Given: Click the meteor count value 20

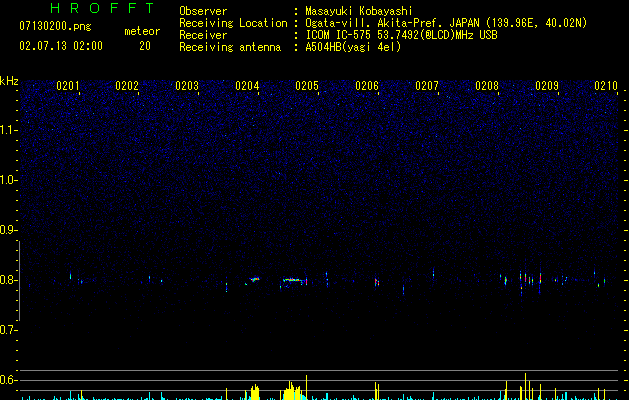Looking at the screenshot, I should click(145, 46).
